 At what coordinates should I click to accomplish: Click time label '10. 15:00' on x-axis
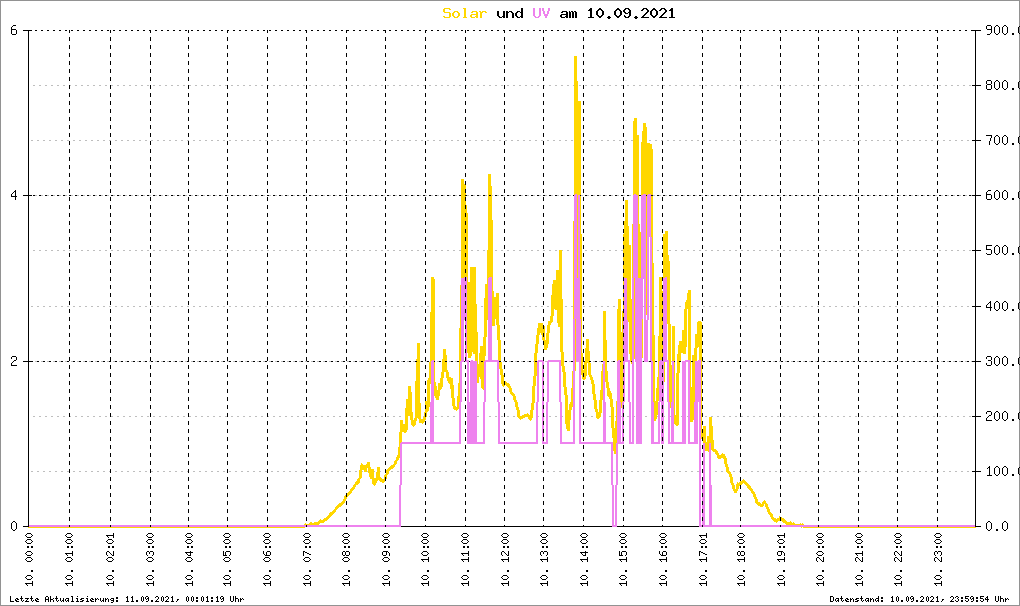pyautogui.click(x=624, y=559)
